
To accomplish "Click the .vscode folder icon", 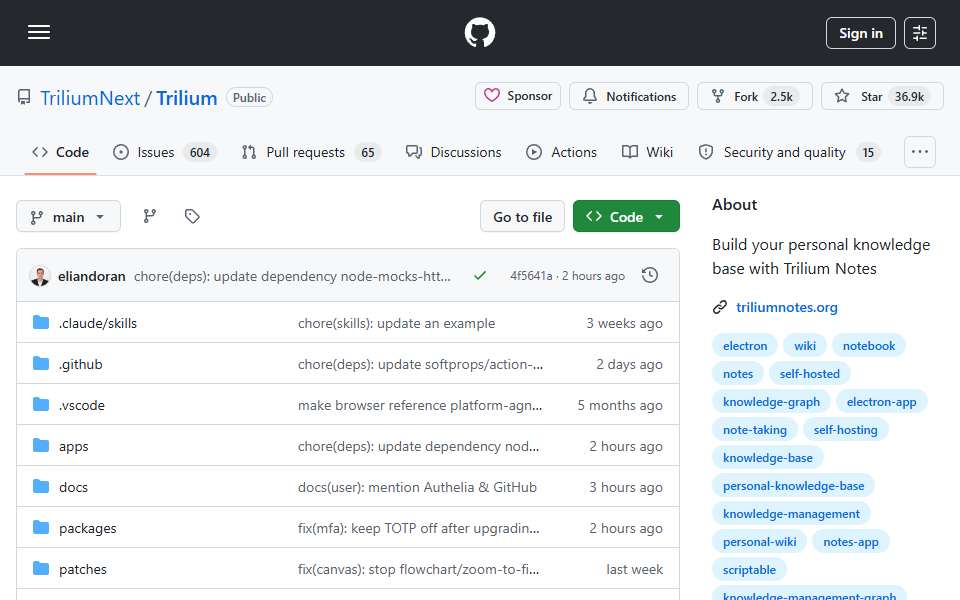I will pos(40,405).
